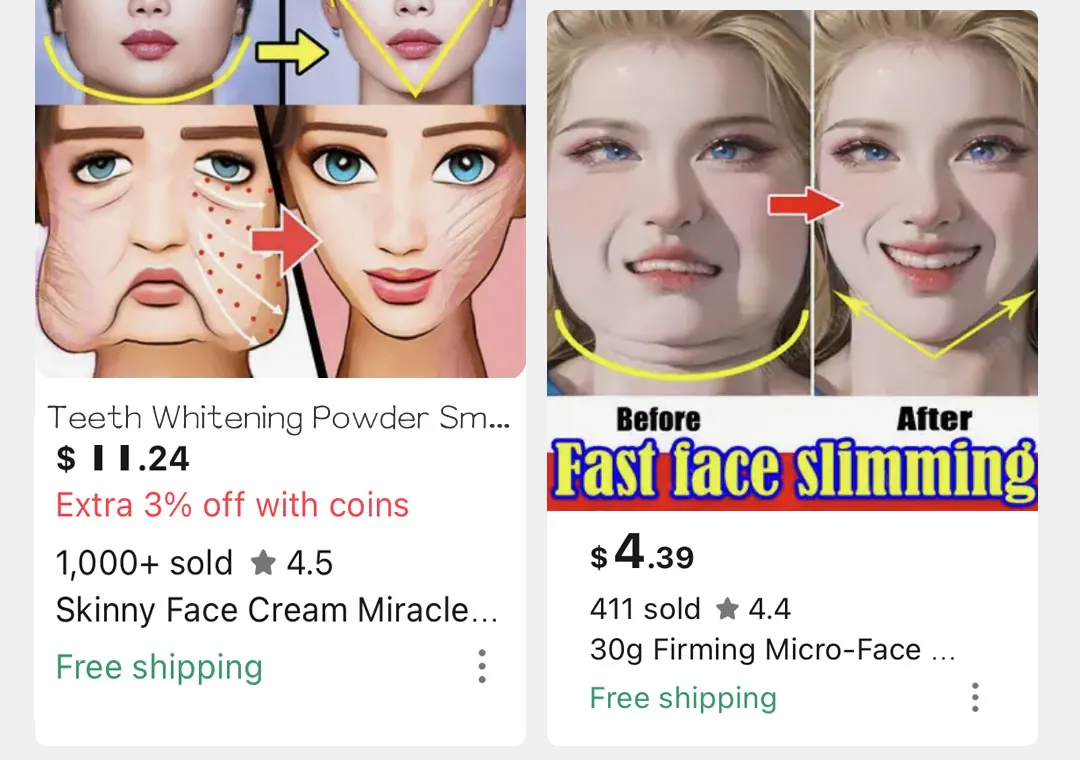Click the '411 sold' count
Screen dimensions: 1080x760
[x=645, y=609]
